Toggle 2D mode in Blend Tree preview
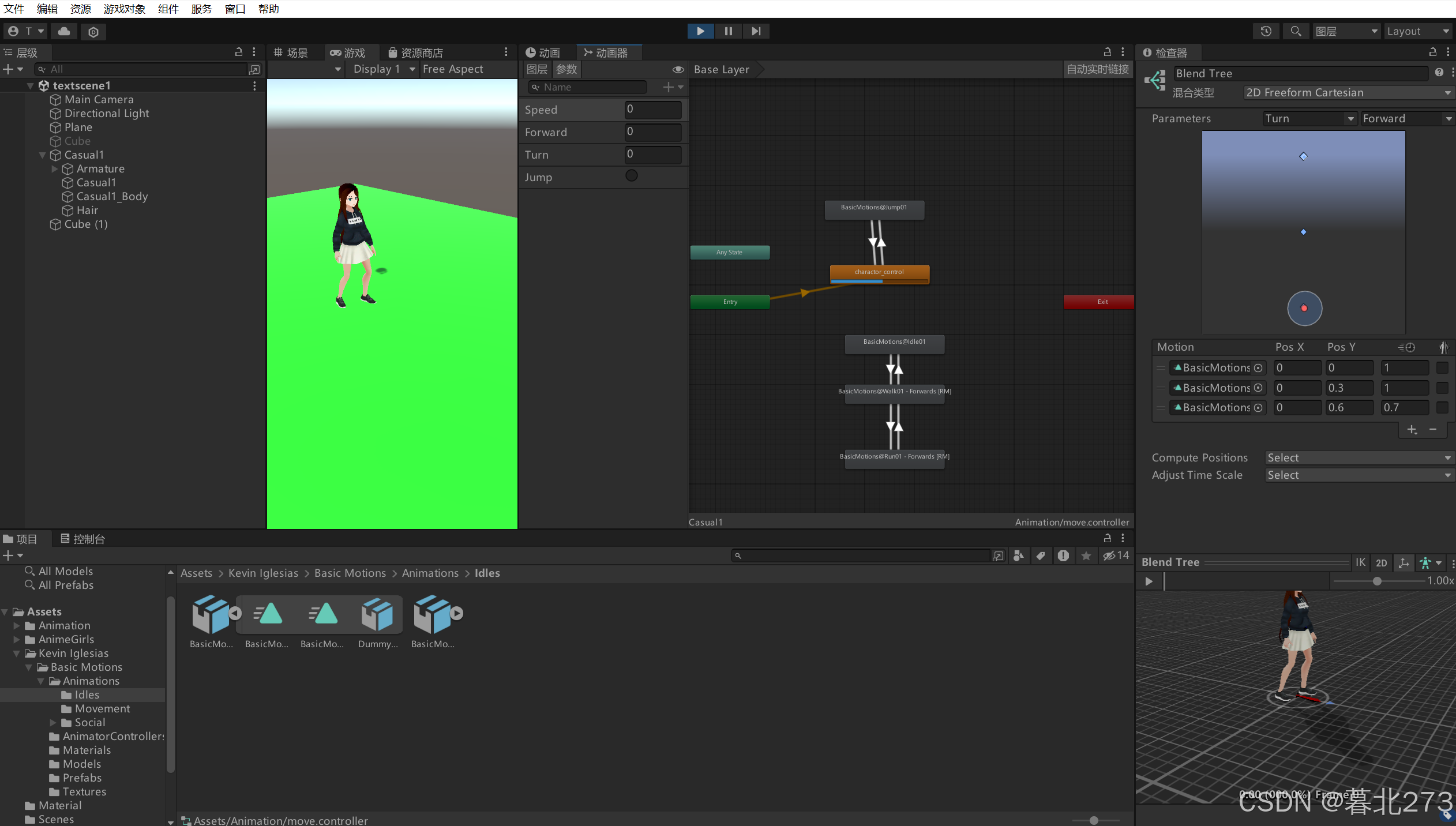 [x=1381, y=563]
